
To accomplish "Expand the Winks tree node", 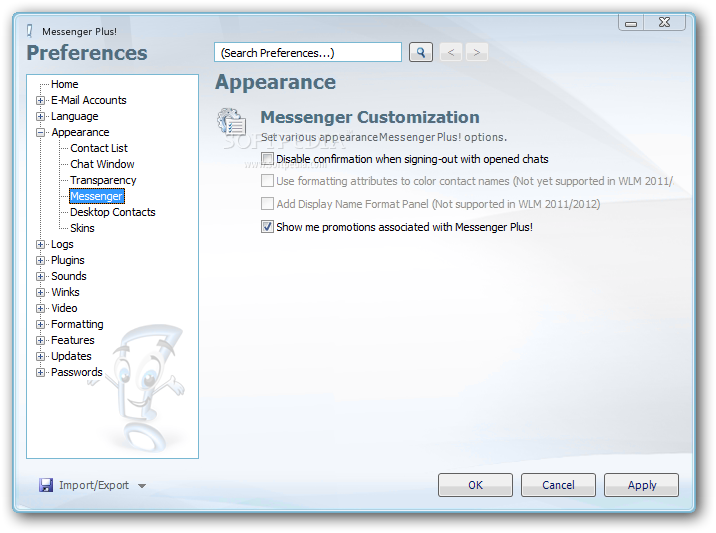I will [x=41, y=292].
